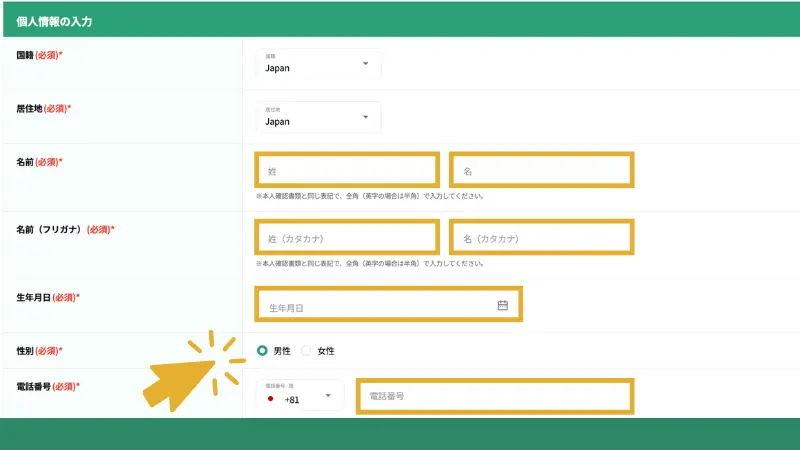This screenshot has height=450, width=800.
Task: Open the 国籍 nationality Japan dropdown
Action: point(318,64)
